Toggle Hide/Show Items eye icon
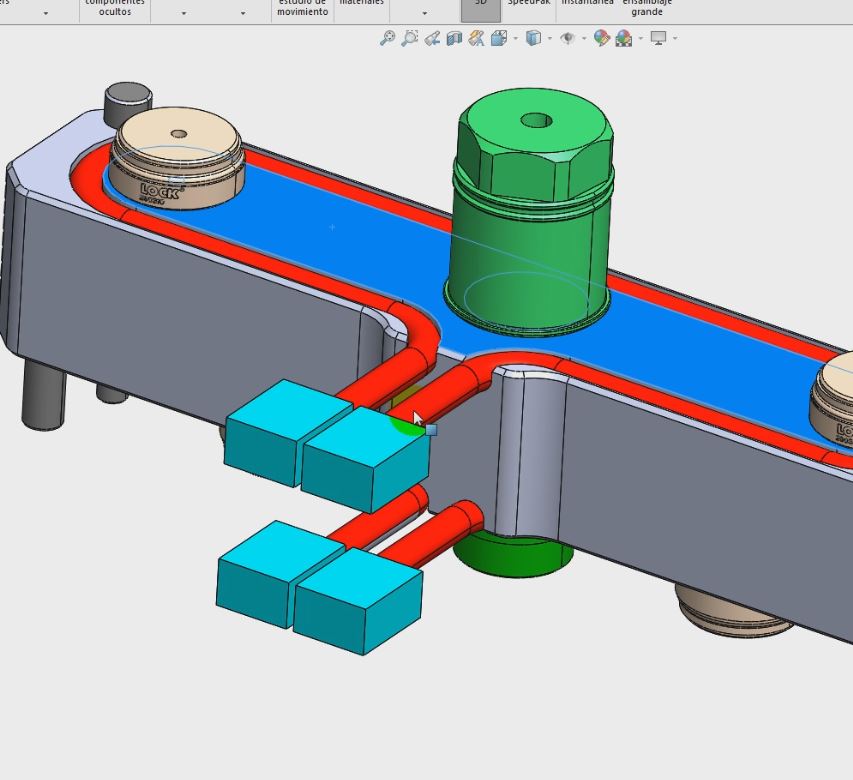 (x=567, y=38)
